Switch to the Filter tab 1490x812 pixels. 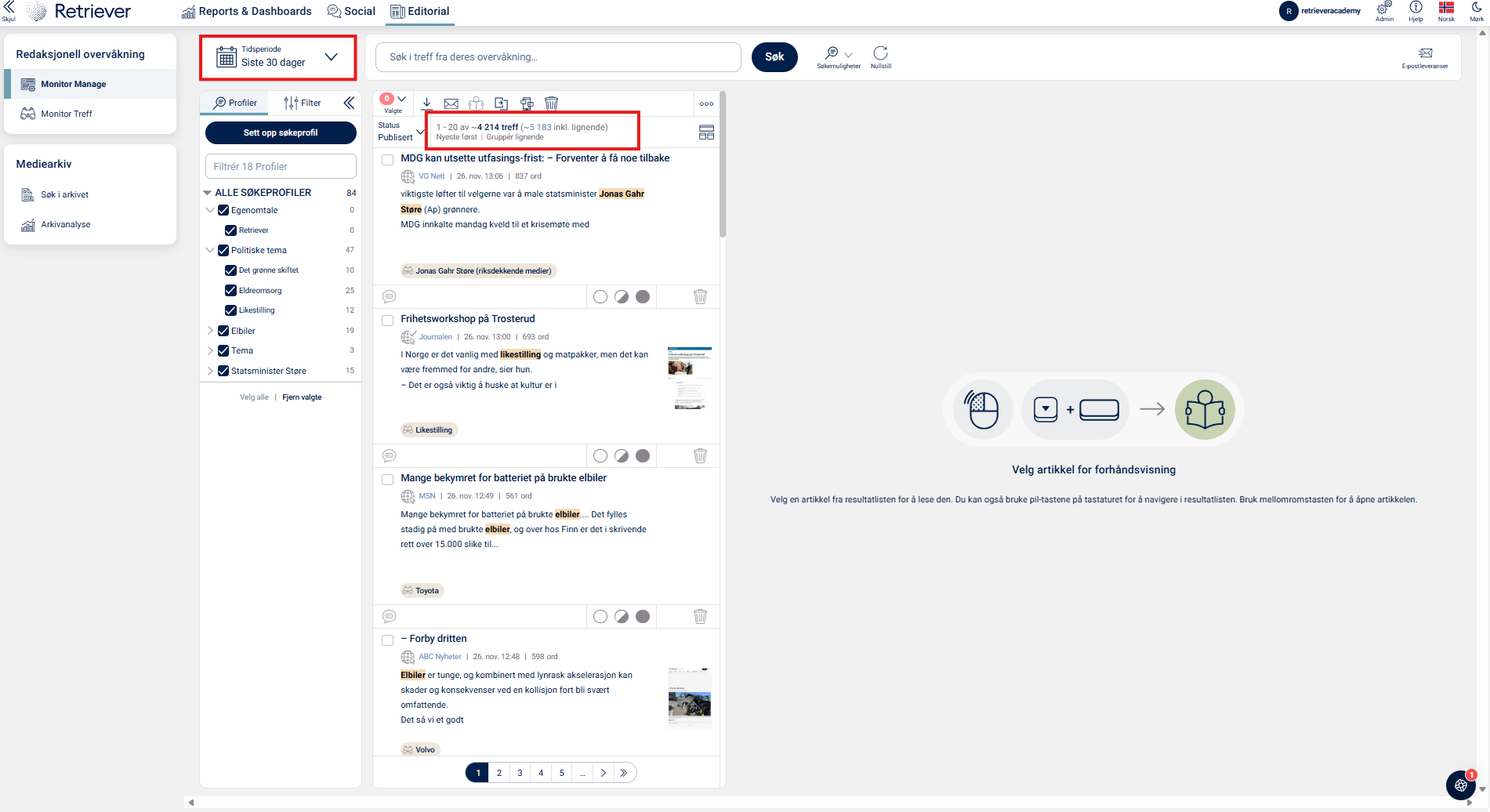click(x=303, y=103)
